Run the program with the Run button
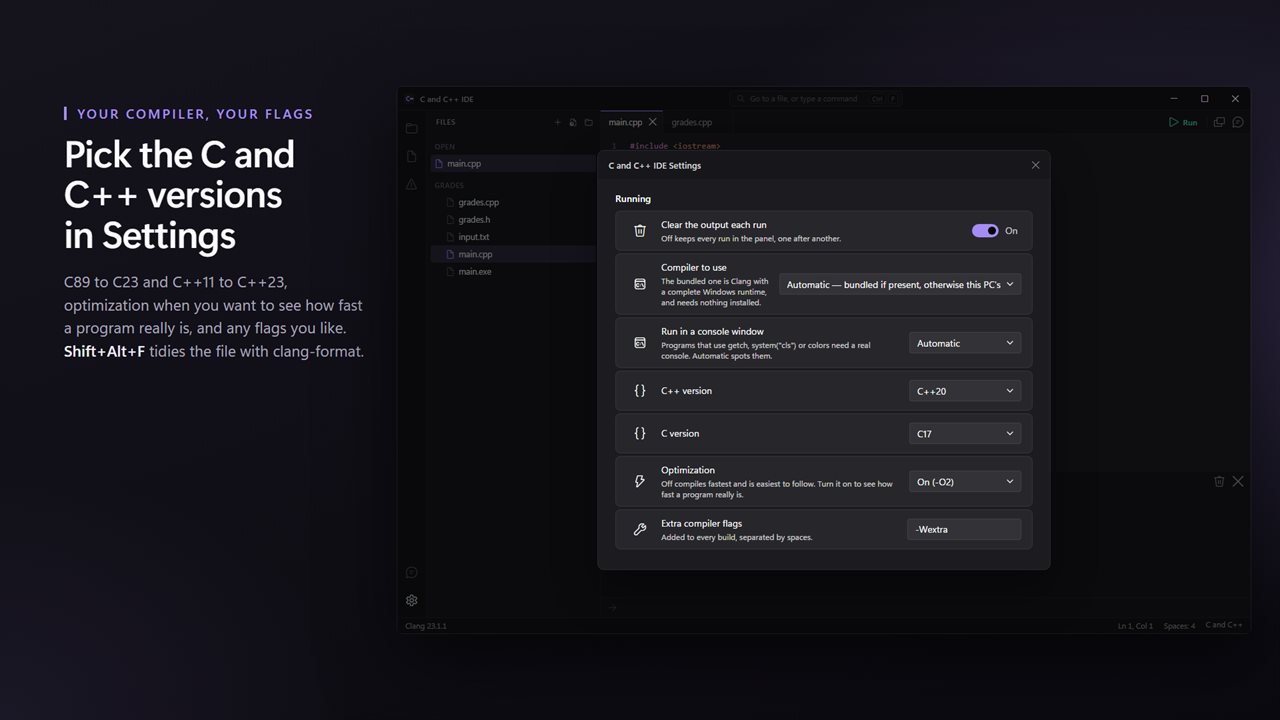 click(x=1183, y=122)
